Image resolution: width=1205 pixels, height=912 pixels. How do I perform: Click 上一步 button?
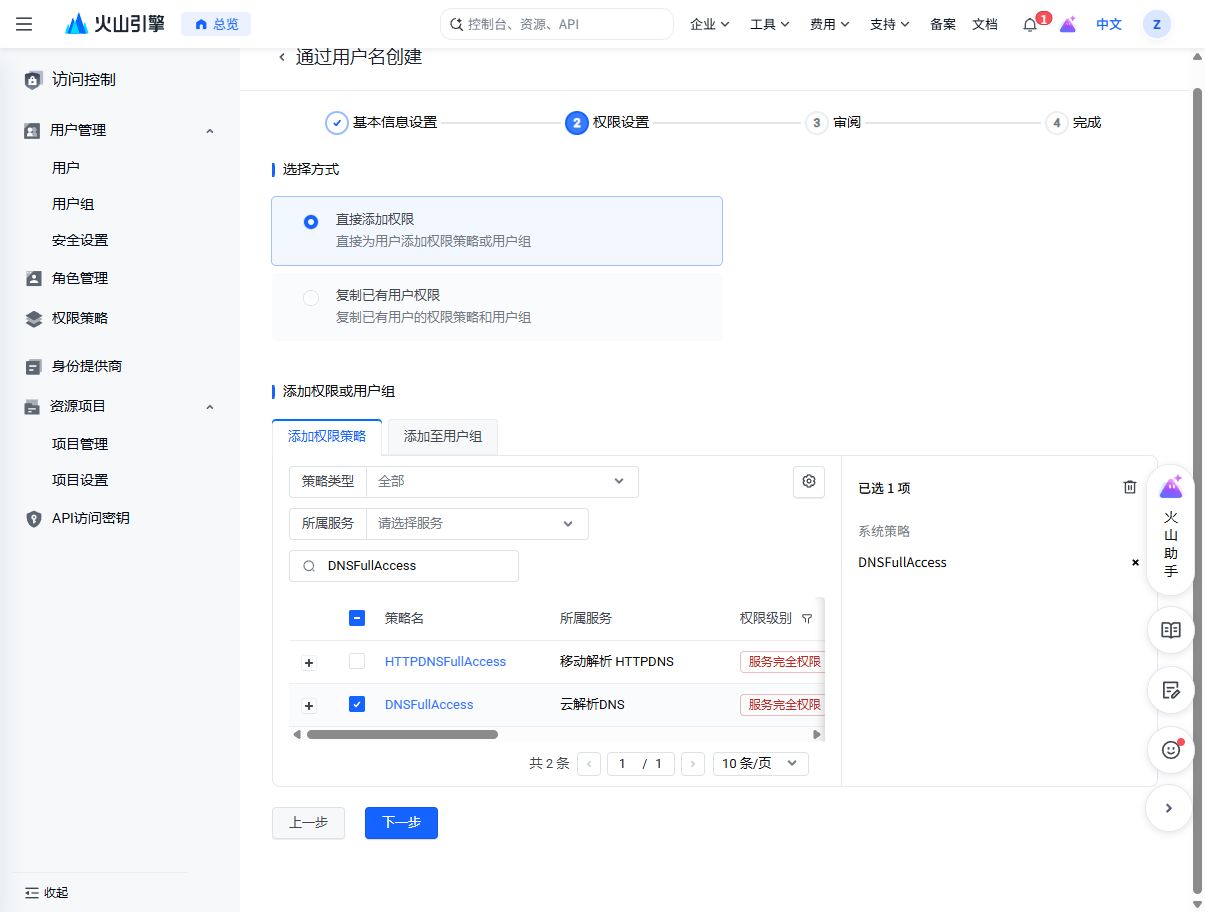tap(308, 823)
